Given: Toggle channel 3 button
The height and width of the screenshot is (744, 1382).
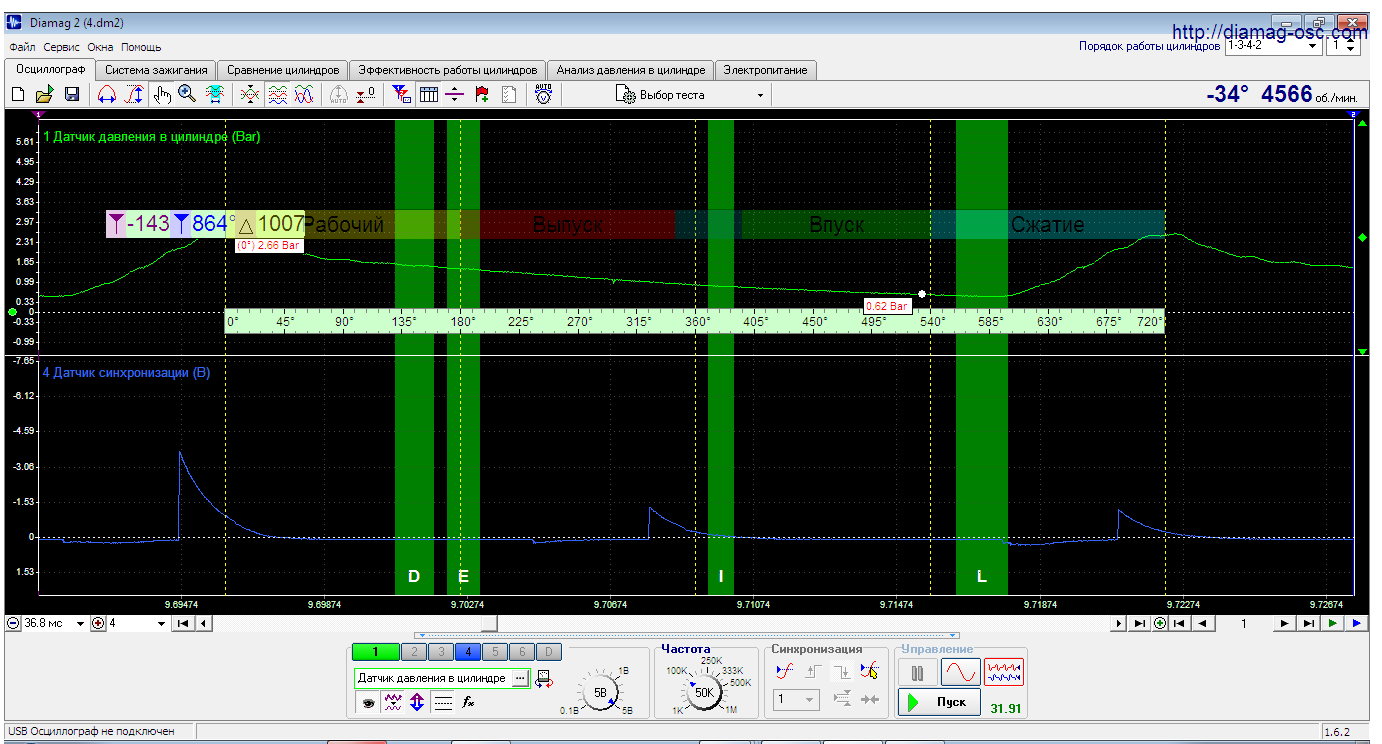Looking at the screenshot, I should point(441,652).
